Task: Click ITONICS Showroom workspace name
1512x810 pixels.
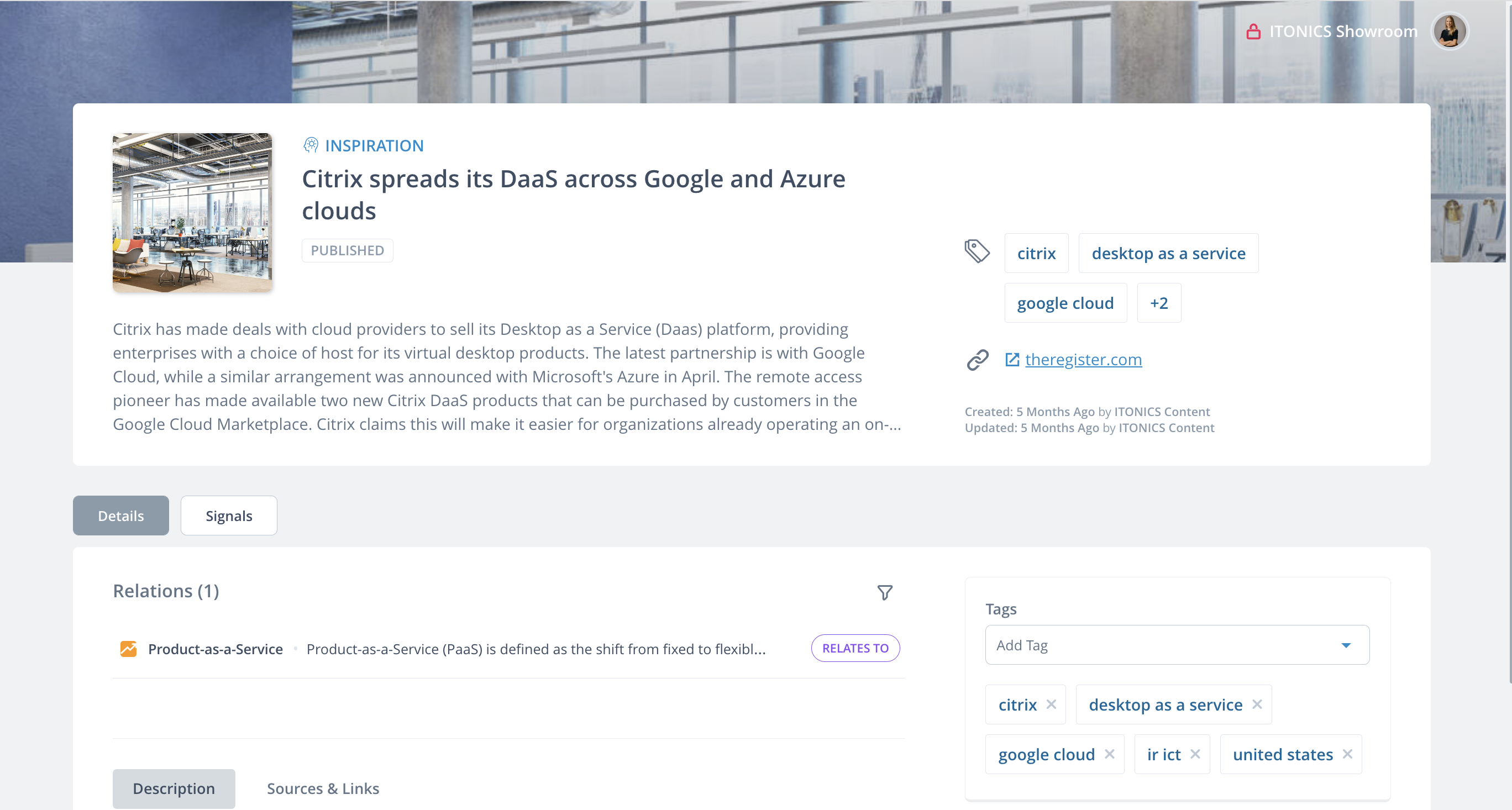Action: [x=1343, y=31]
